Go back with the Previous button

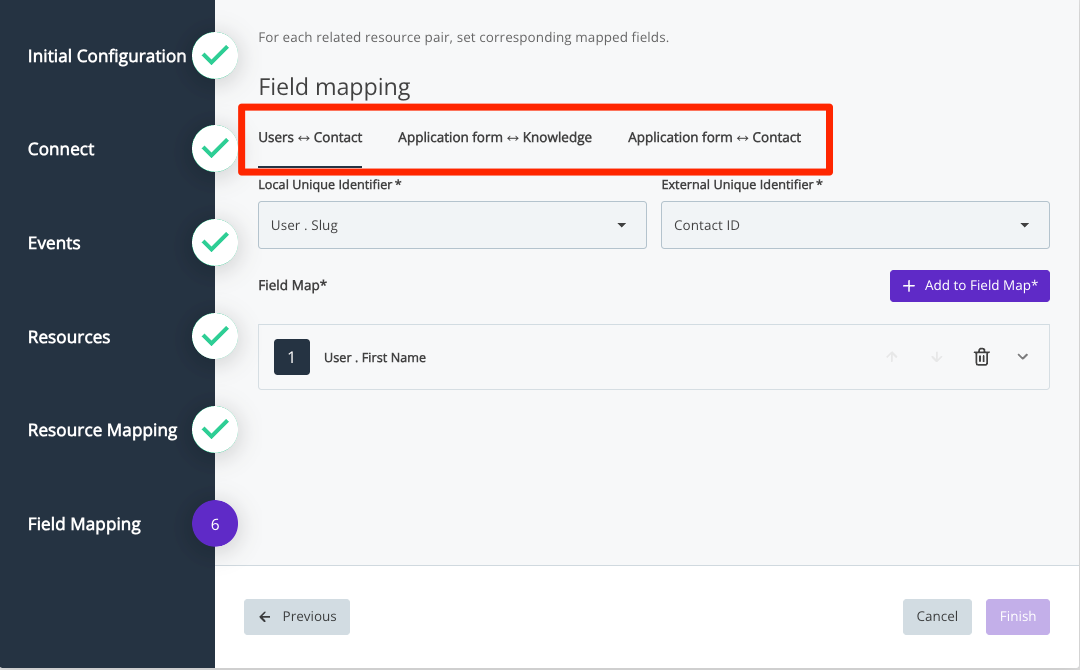(x=297, y=617)
